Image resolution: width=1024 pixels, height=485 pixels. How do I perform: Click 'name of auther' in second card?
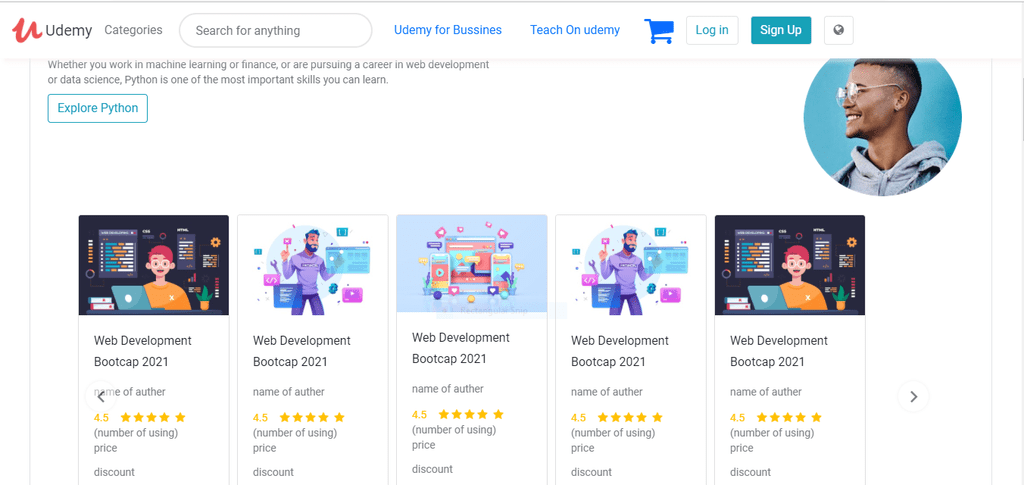(x=289, y=392)
